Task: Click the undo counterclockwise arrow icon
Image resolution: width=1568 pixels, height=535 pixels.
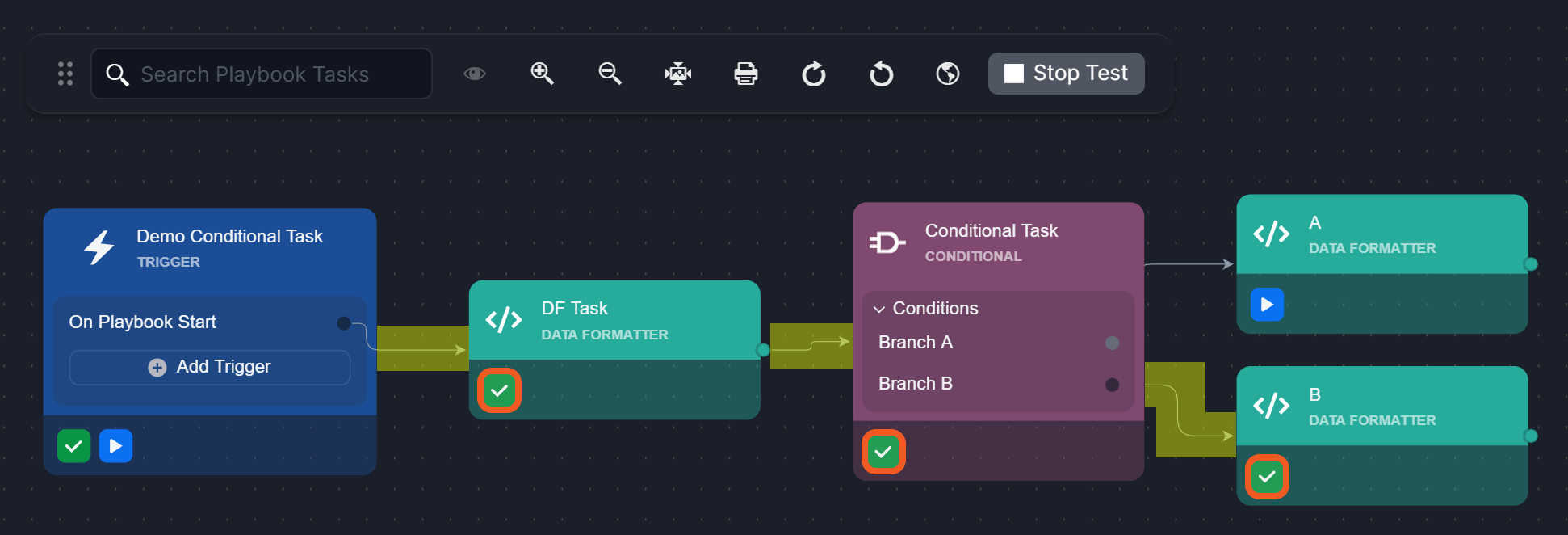Action: tap(881, 74)
